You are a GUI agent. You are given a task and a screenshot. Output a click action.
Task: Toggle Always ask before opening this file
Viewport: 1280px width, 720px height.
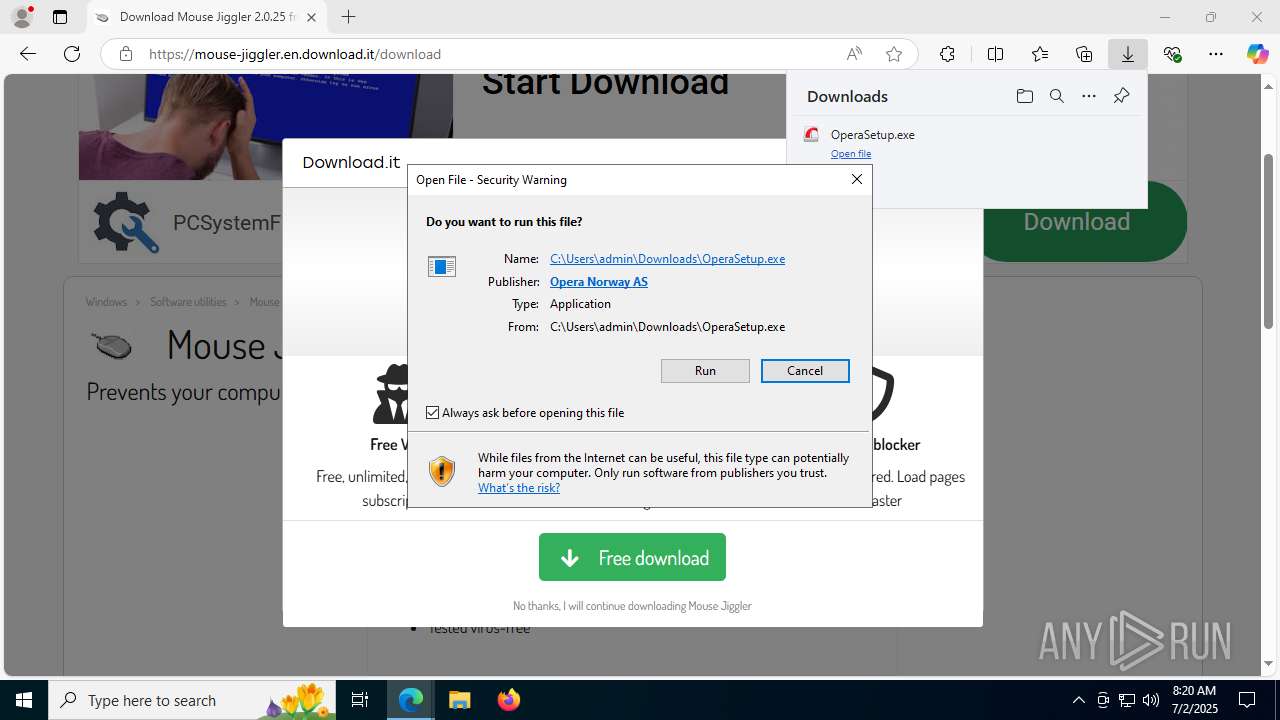click(x=432, y=412)
